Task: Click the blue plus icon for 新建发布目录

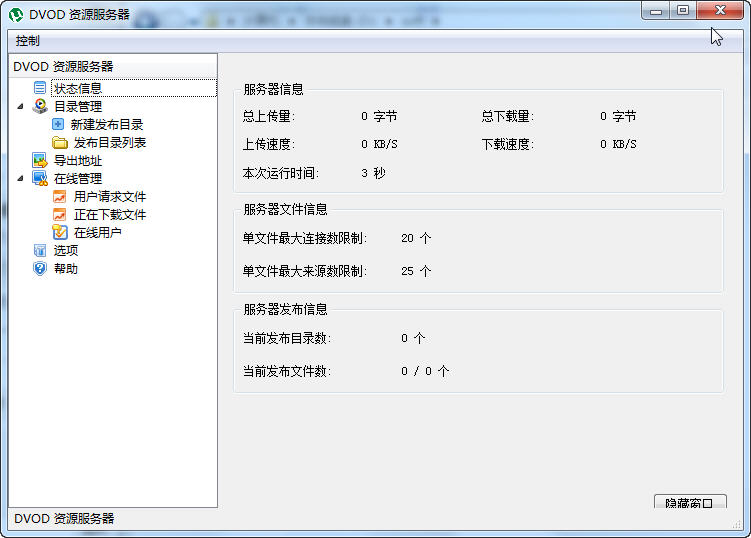Action: click(58, 124)
